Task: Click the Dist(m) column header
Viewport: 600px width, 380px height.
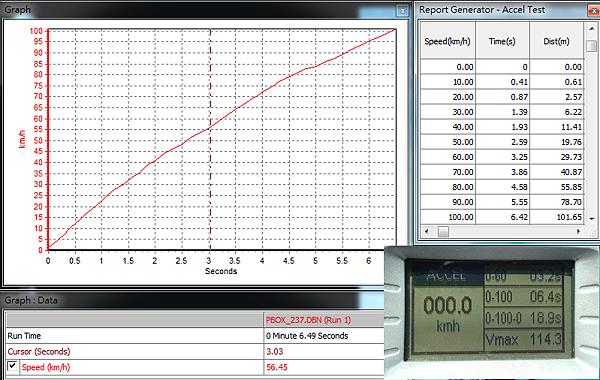Action: (557, 41)
